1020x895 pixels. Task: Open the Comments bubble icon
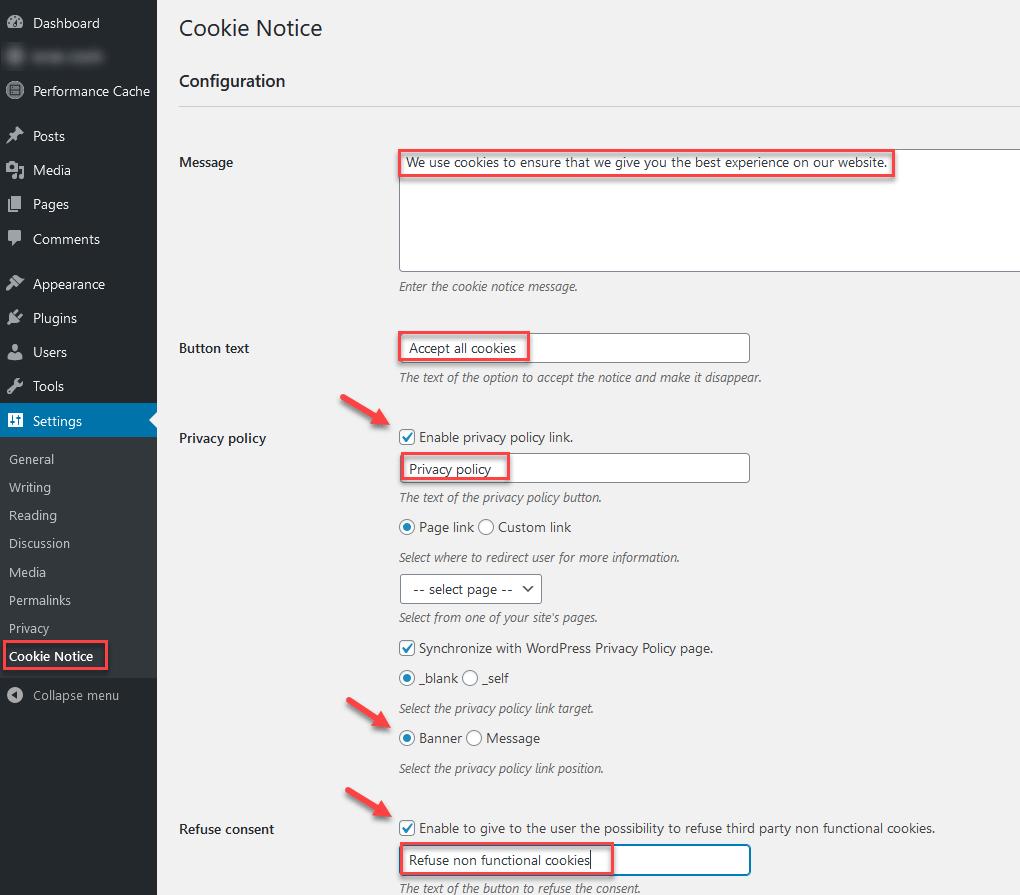[14, 239]
